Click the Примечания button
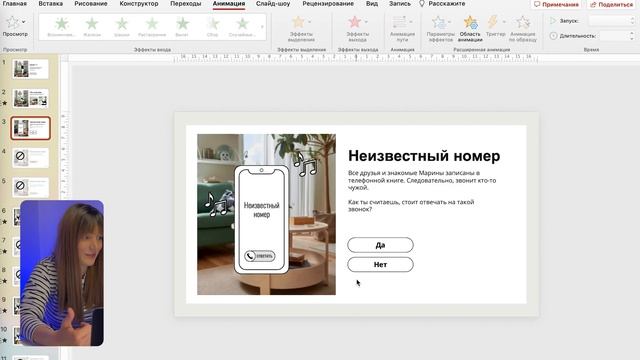640x360 pixels. pos(556,4)
